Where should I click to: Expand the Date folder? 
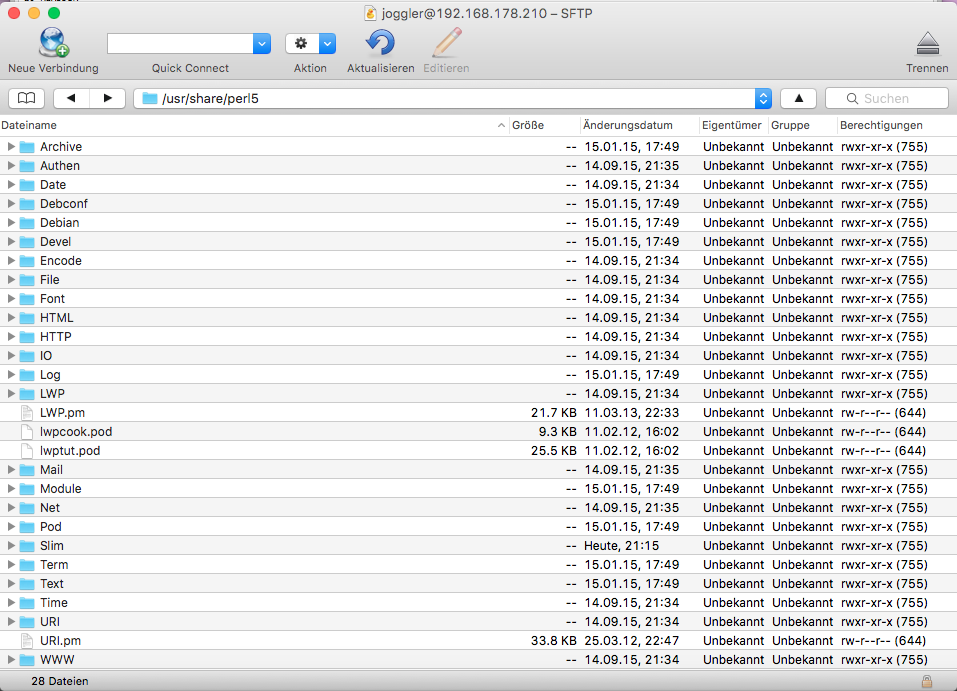[x=11, y=184]
